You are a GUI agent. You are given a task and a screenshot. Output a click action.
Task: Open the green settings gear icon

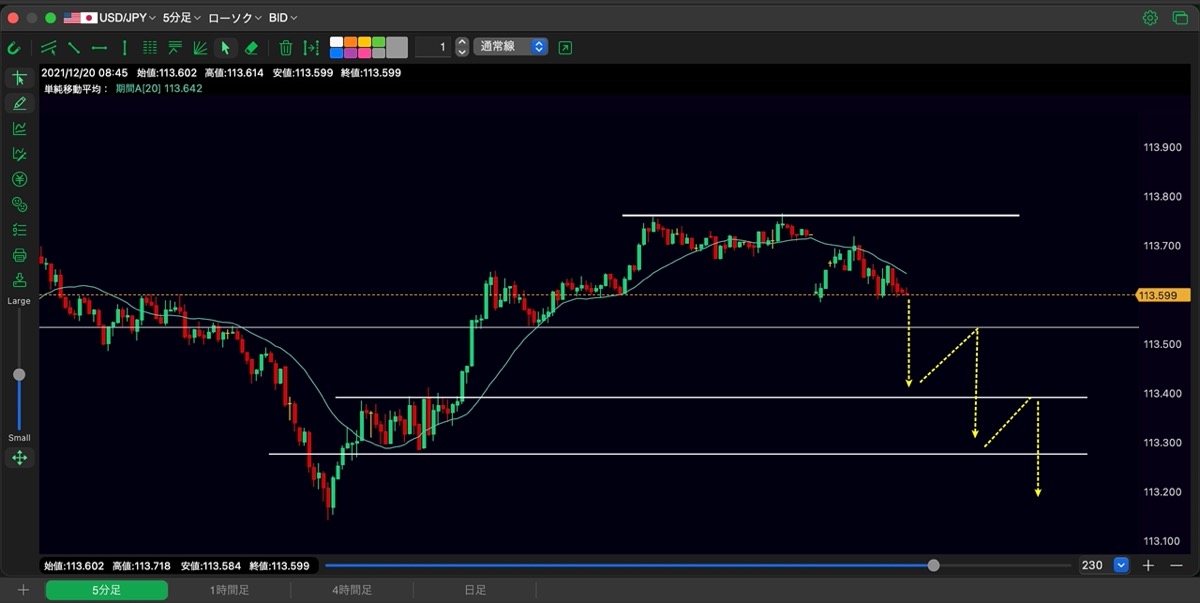1150,18
